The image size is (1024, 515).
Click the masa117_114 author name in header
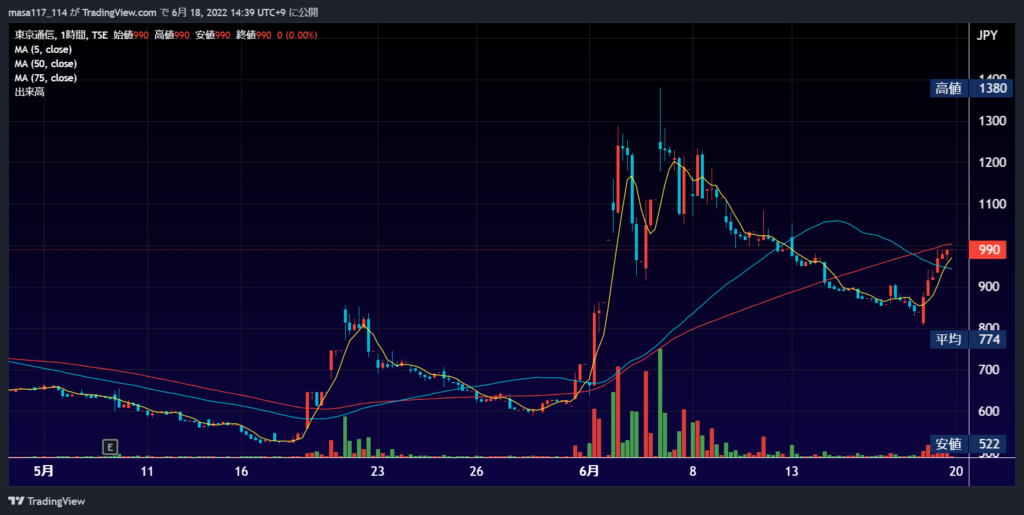click(37, 12)
